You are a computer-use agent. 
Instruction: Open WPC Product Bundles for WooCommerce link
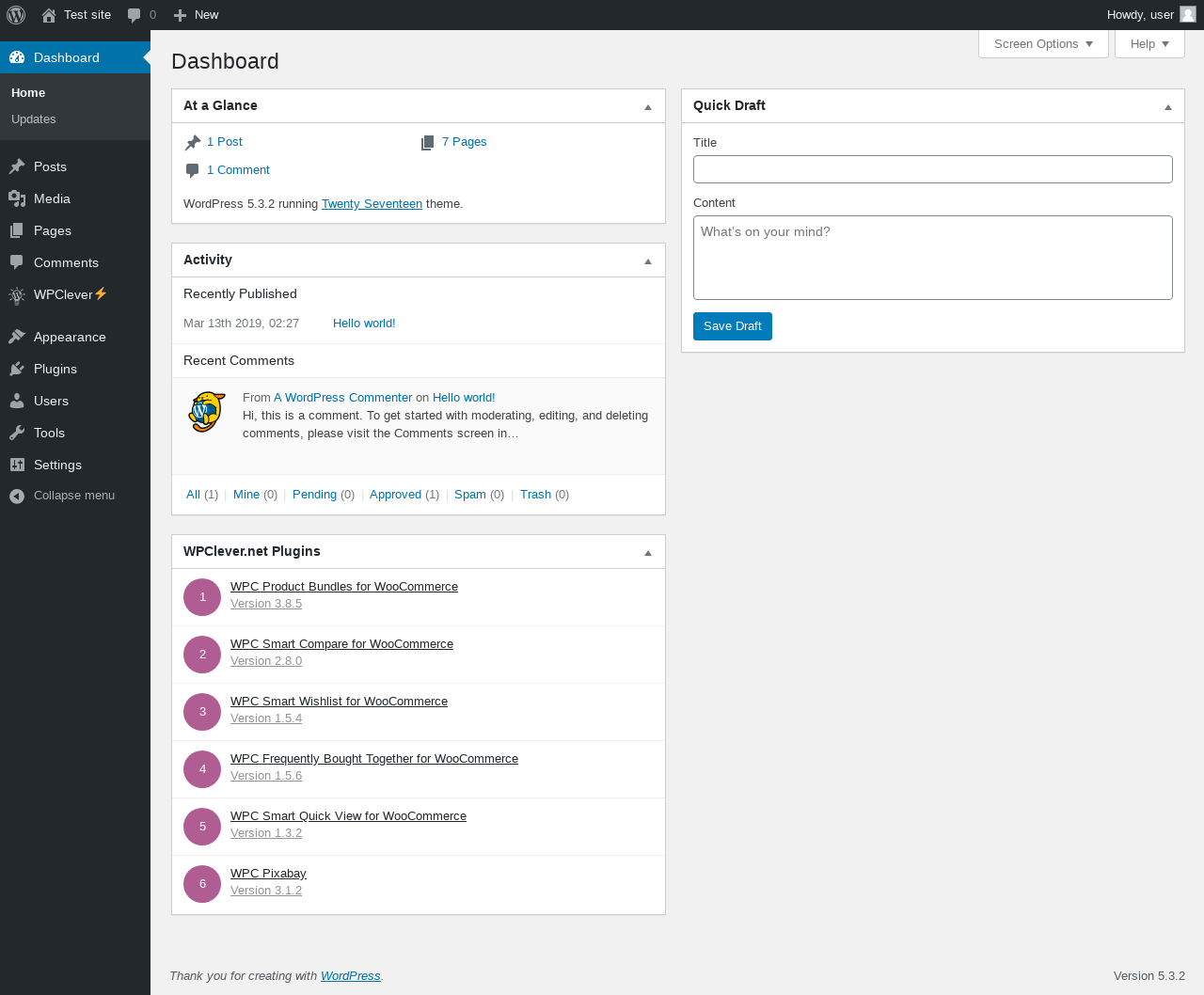344,587
